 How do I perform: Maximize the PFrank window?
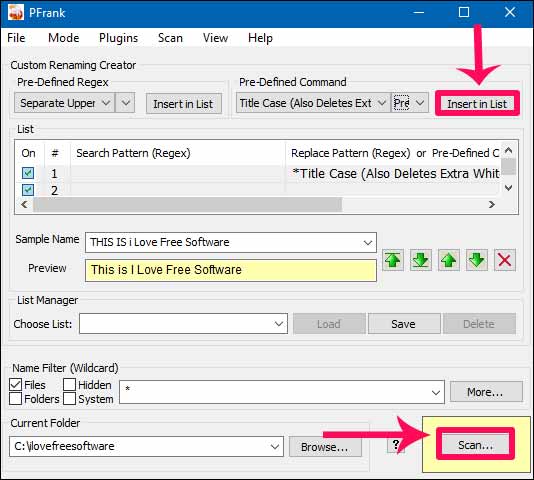(x=464, y=13)
